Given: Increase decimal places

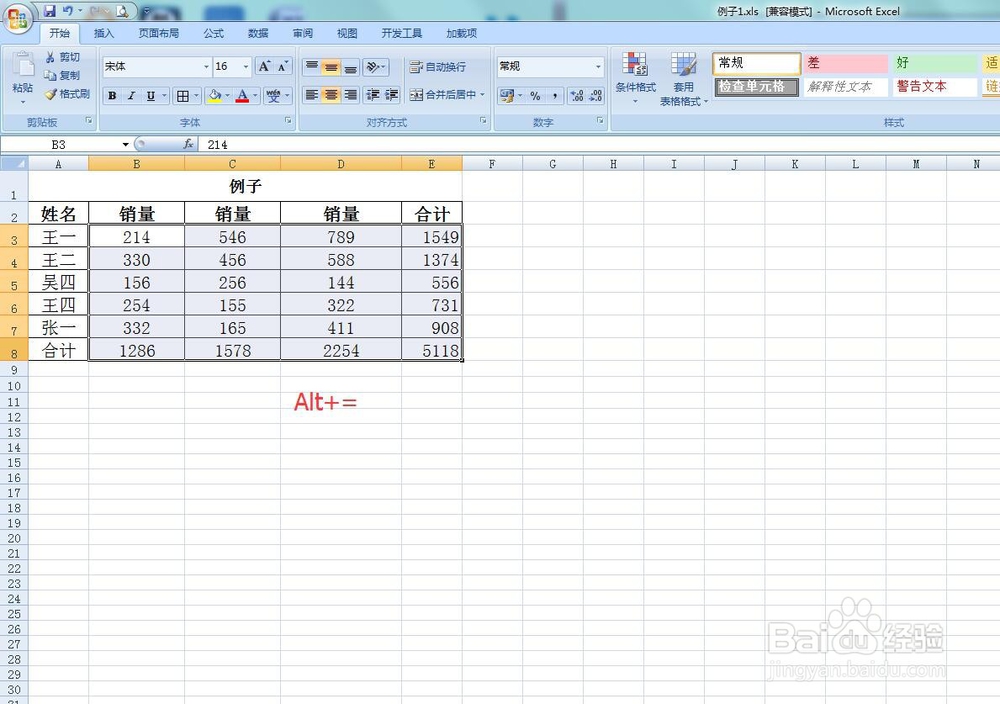Looking at the screenshot, I should coord(577,96).
